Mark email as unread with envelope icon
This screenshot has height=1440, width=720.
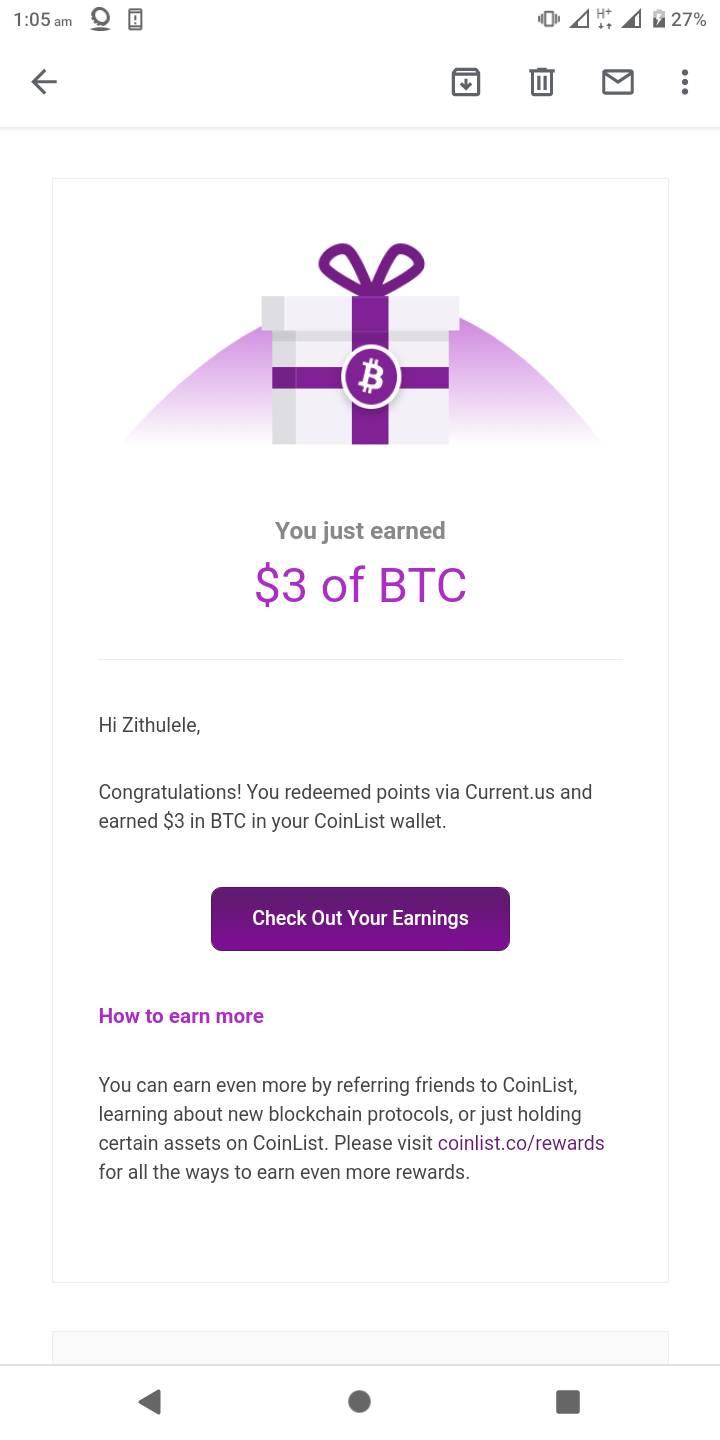click(618, 82)
